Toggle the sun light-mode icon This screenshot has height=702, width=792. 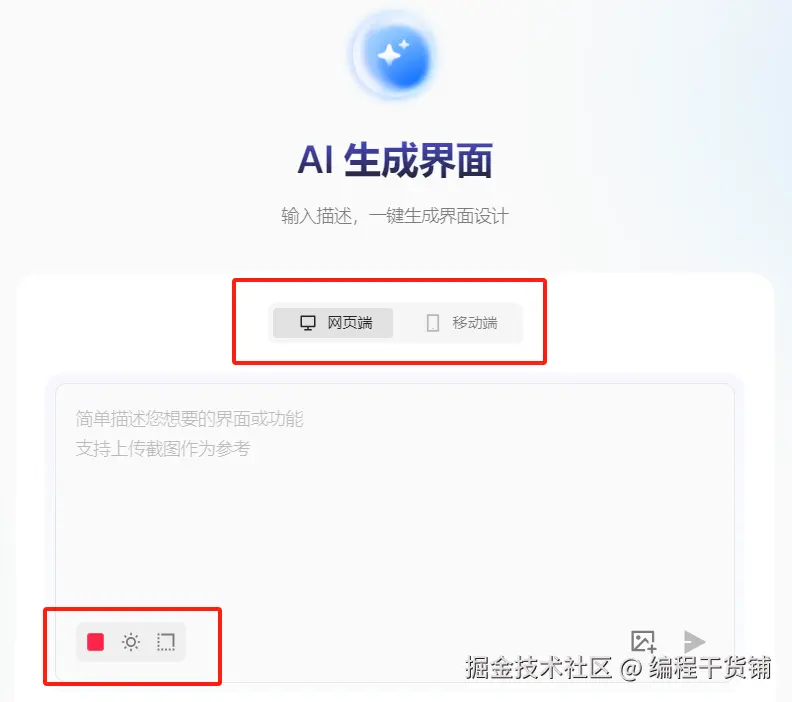[x=131, y=642]
